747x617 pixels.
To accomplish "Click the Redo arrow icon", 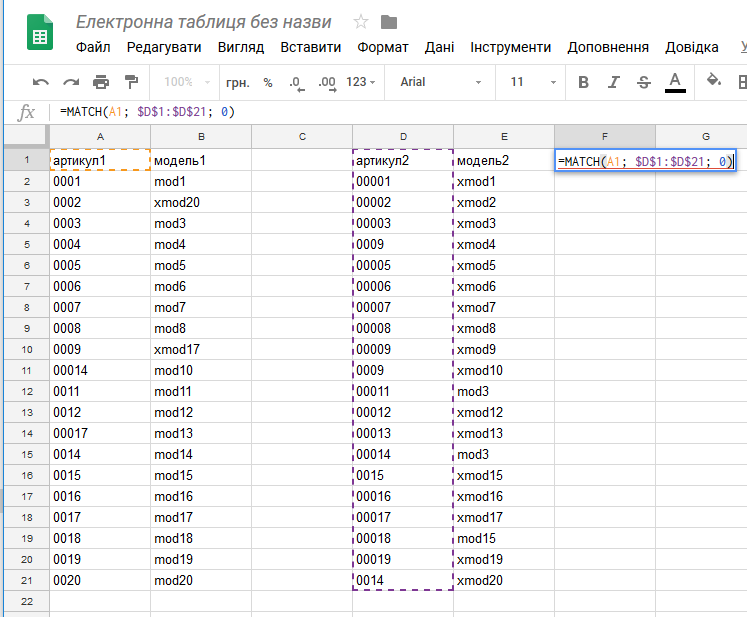I will pyautogui.click(x=71, y=82).
